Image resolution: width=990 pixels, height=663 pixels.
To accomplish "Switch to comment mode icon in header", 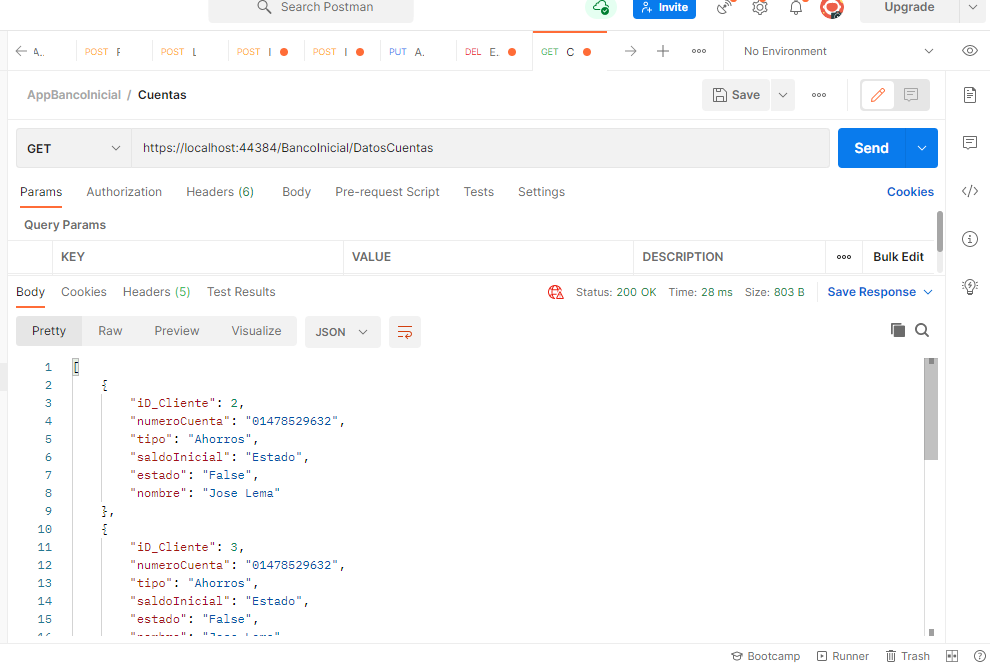I will 910,95.
